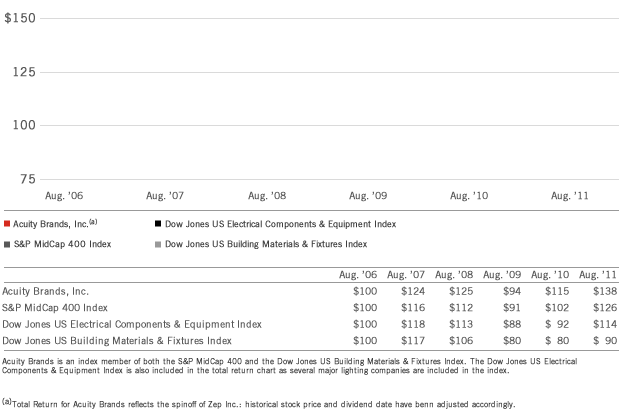Click the Electrical Components Aug. '09 value $88
The width and height of the screenshot is (629, 416).
coord(510,324)
